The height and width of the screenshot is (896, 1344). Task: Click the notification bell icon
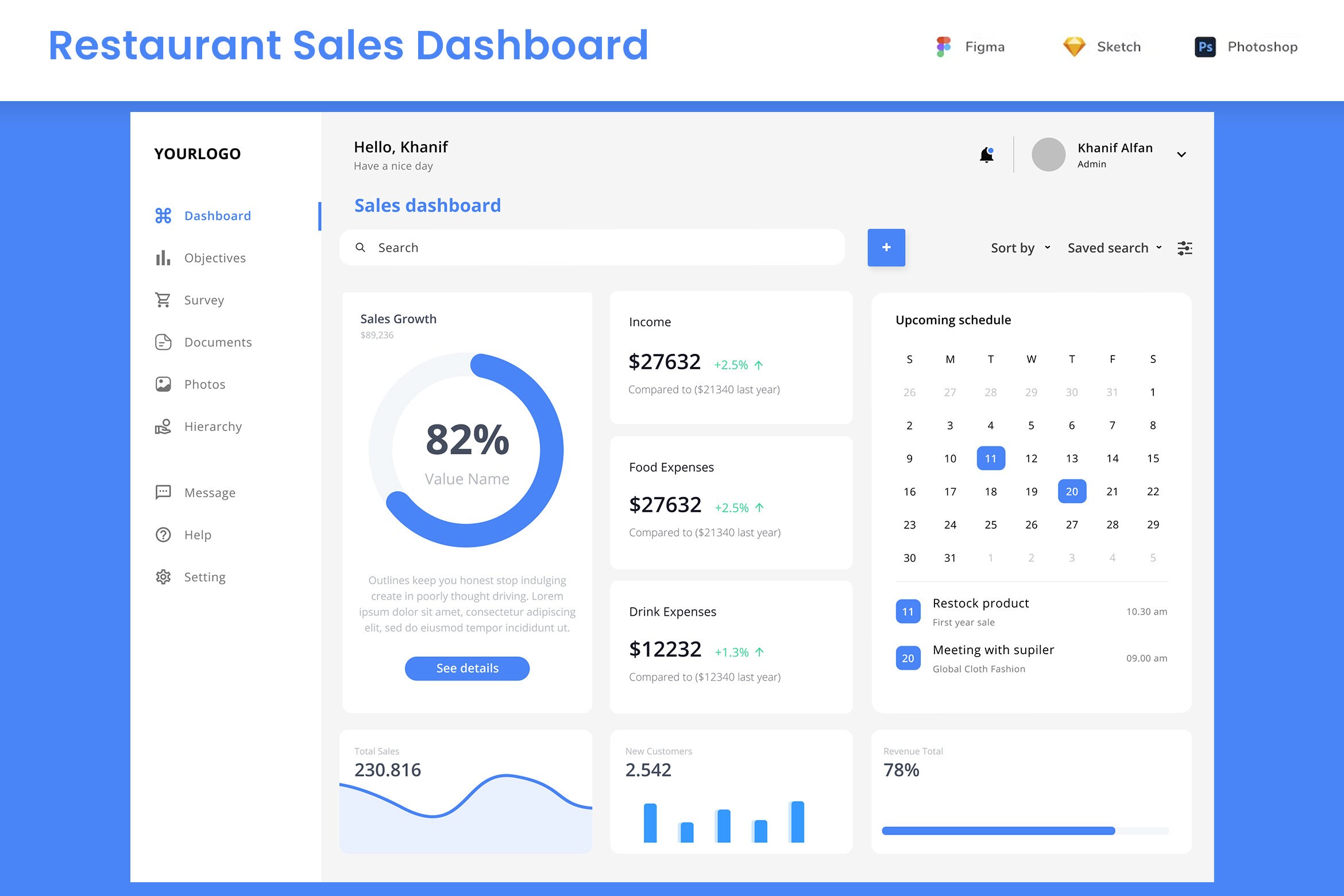pos(987,154)
